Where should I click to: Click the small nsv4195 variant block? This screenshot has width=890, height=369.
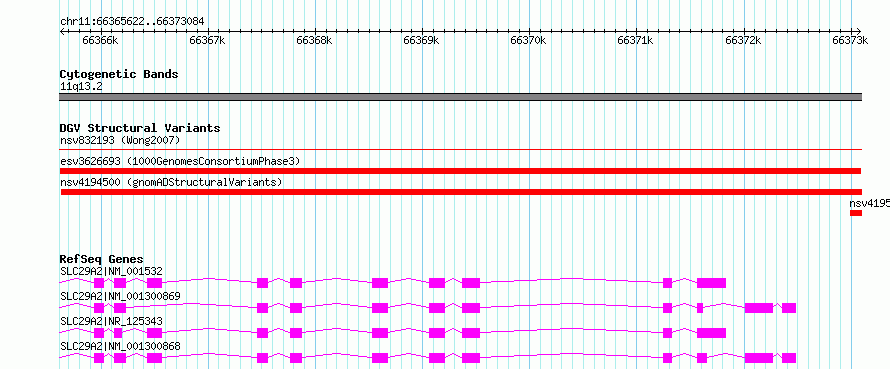point(856,213)
